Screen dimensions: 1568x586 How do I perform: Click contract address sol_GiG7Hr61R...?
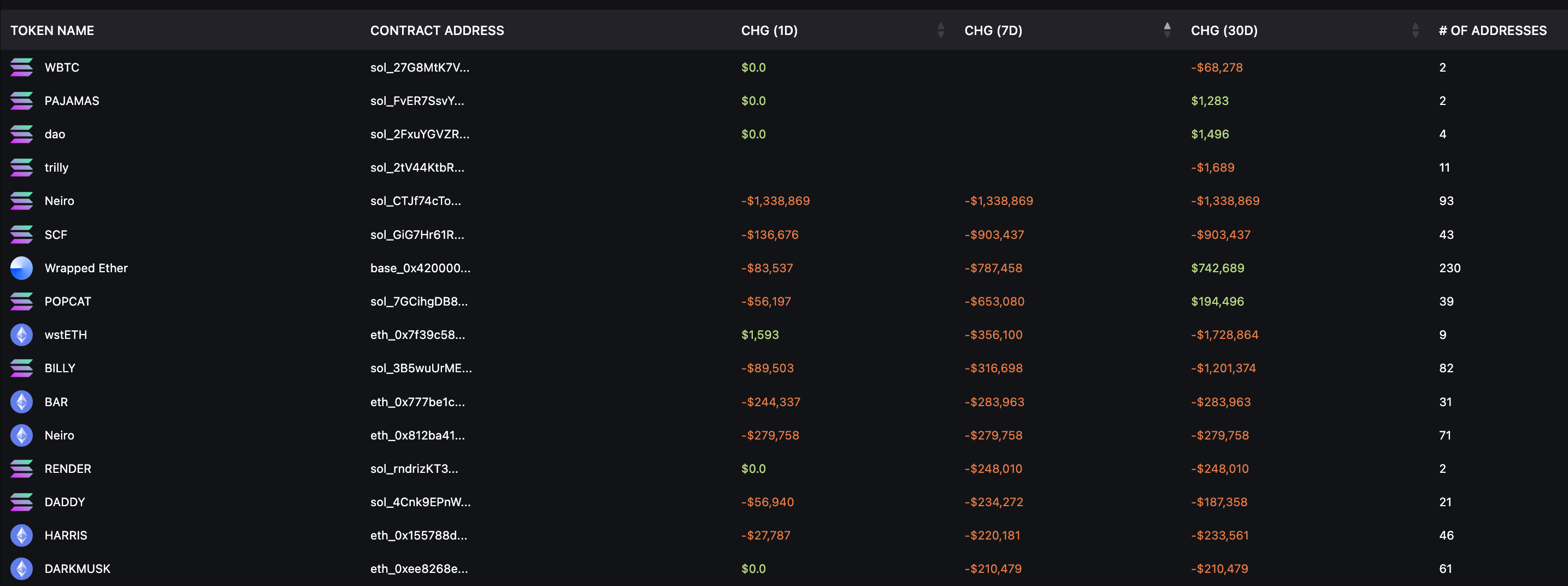417,235
